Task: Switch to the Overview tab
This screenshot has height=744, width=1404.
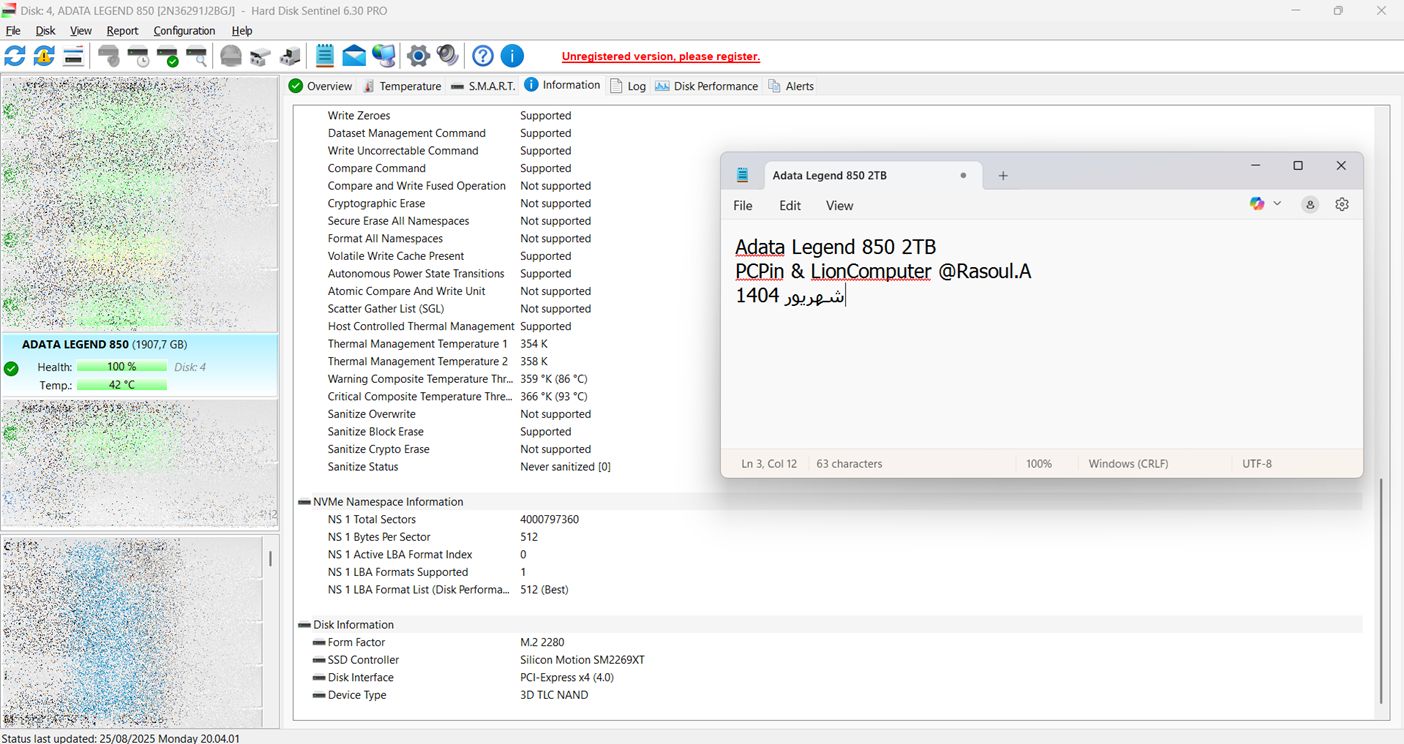Action: 320,86
